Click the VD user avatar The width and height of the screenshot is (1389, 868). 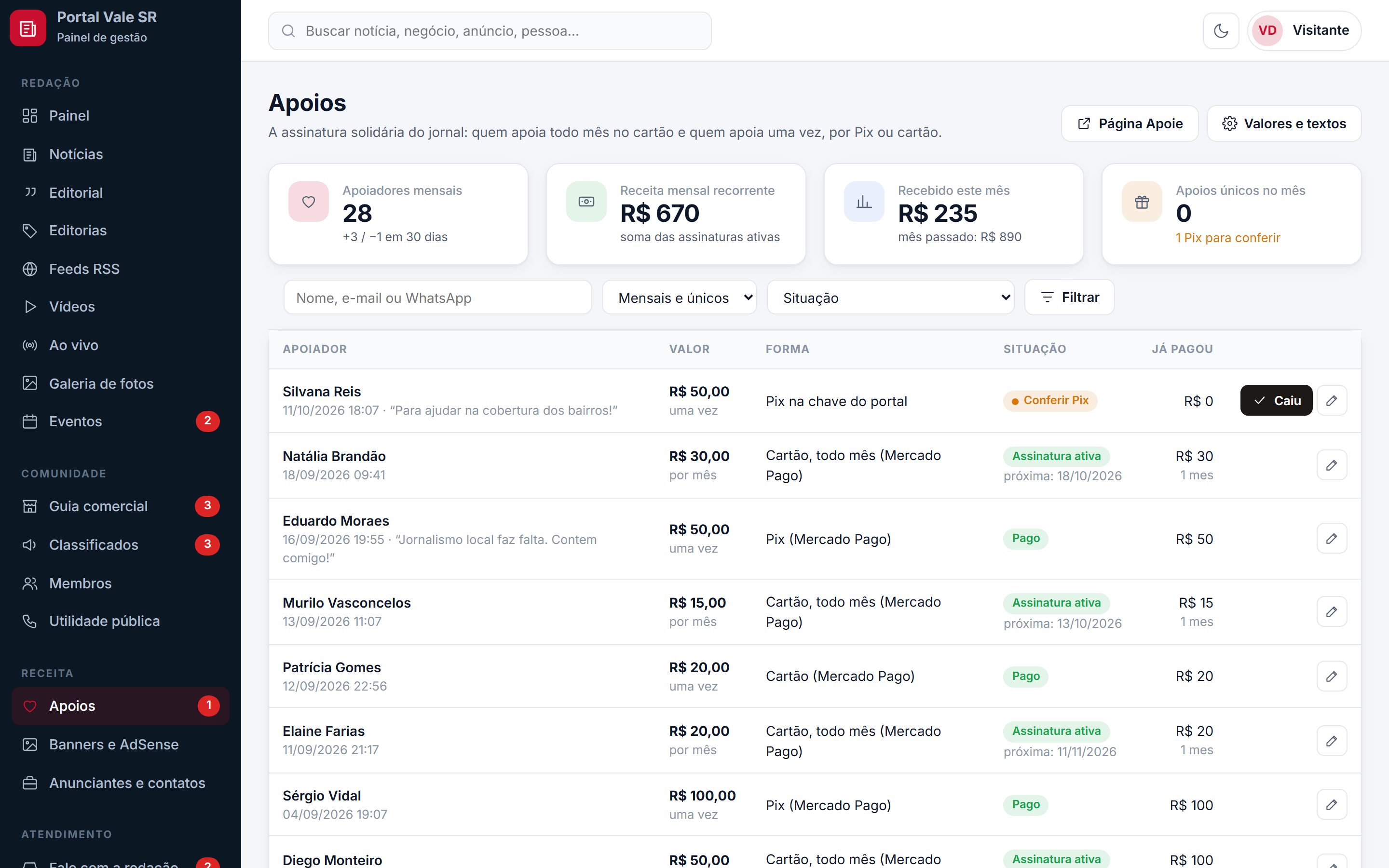(1267, 30)
